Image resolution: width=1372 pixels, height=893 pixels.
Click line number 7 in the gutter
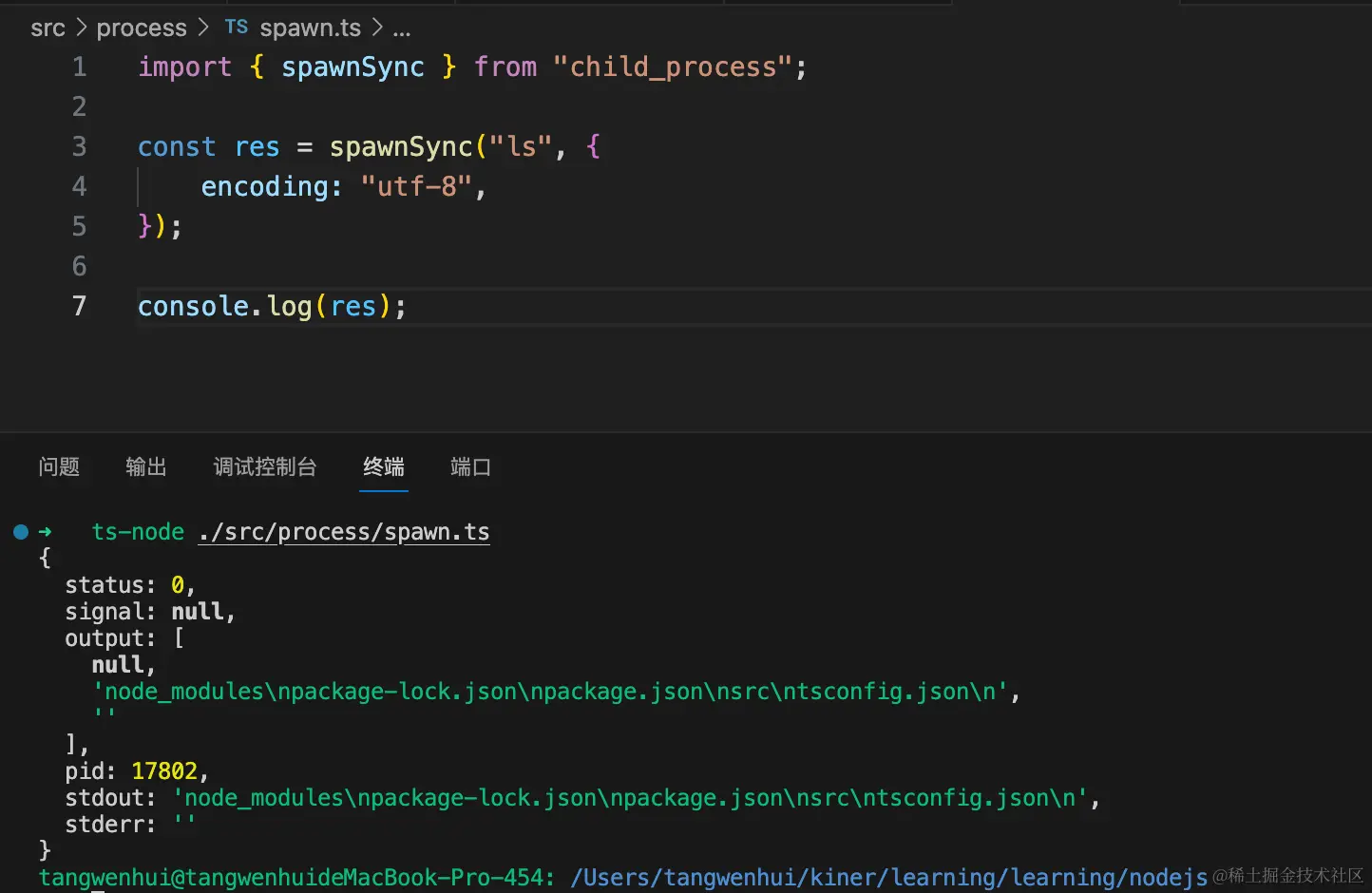click(80, 306)
